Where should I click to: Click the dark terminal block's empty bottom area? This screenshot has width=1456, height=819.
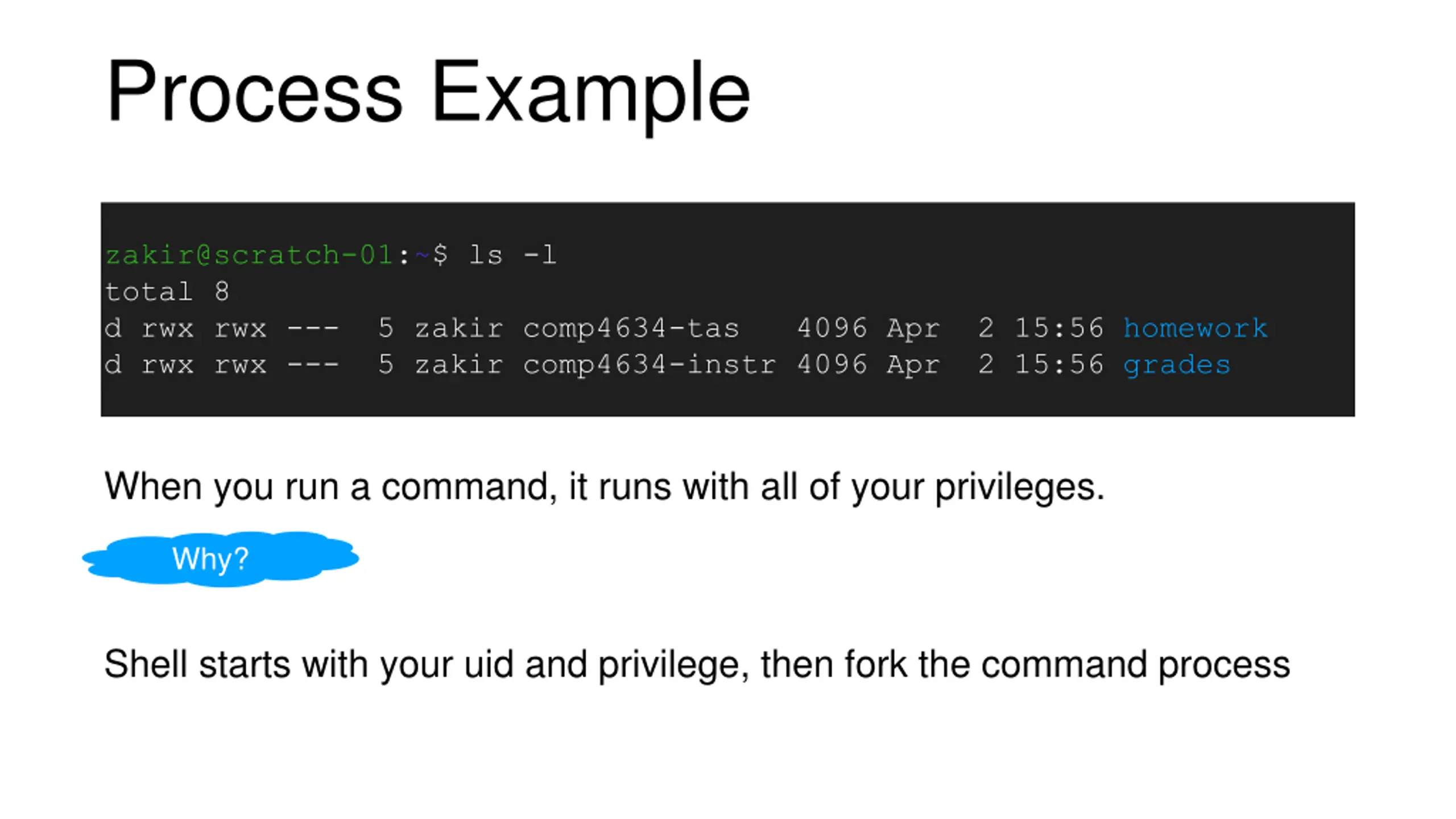click(728, 399)
